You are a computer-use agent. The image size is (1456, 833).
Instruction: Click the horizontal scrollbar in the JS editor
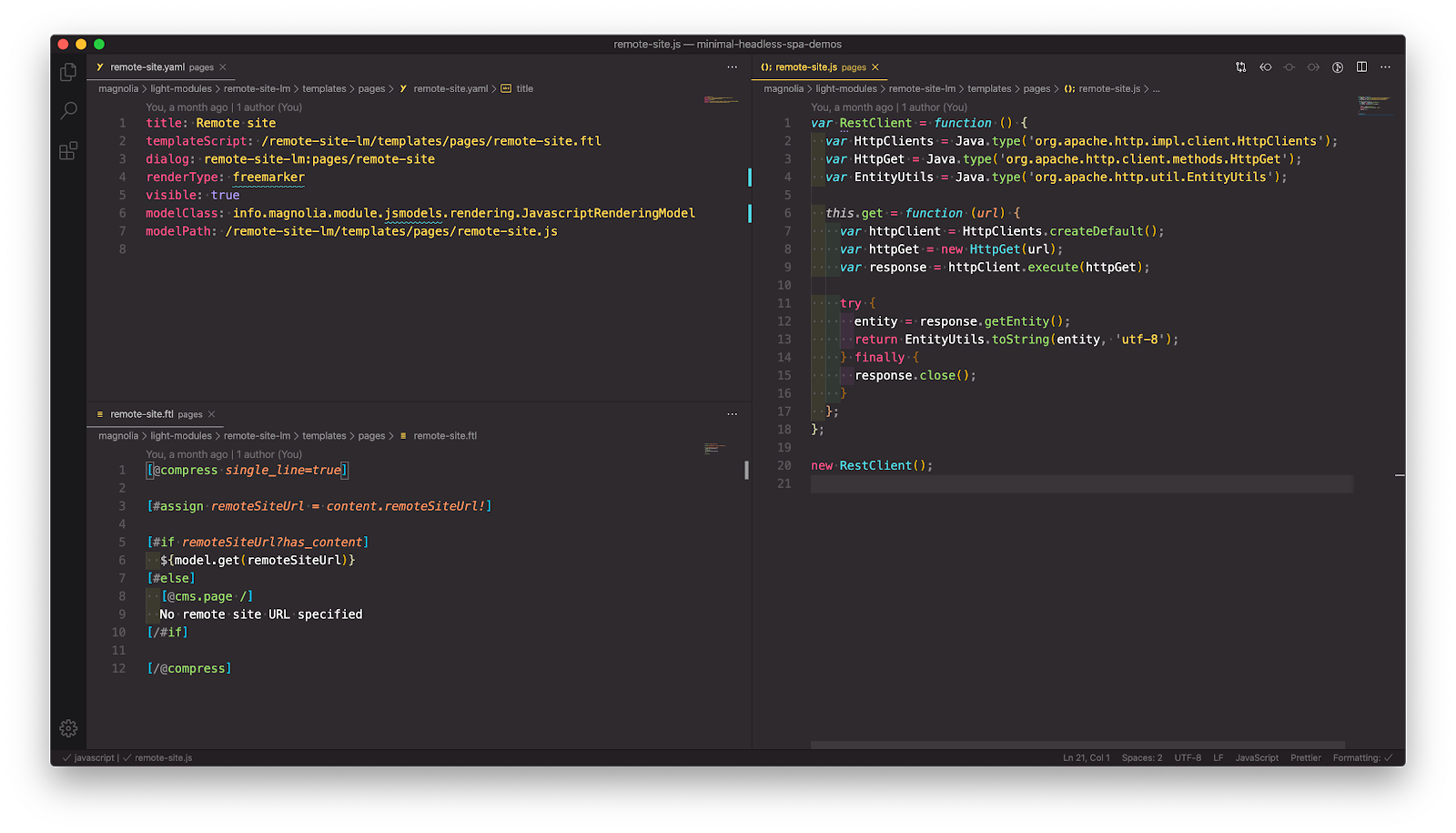(1077, 745)
